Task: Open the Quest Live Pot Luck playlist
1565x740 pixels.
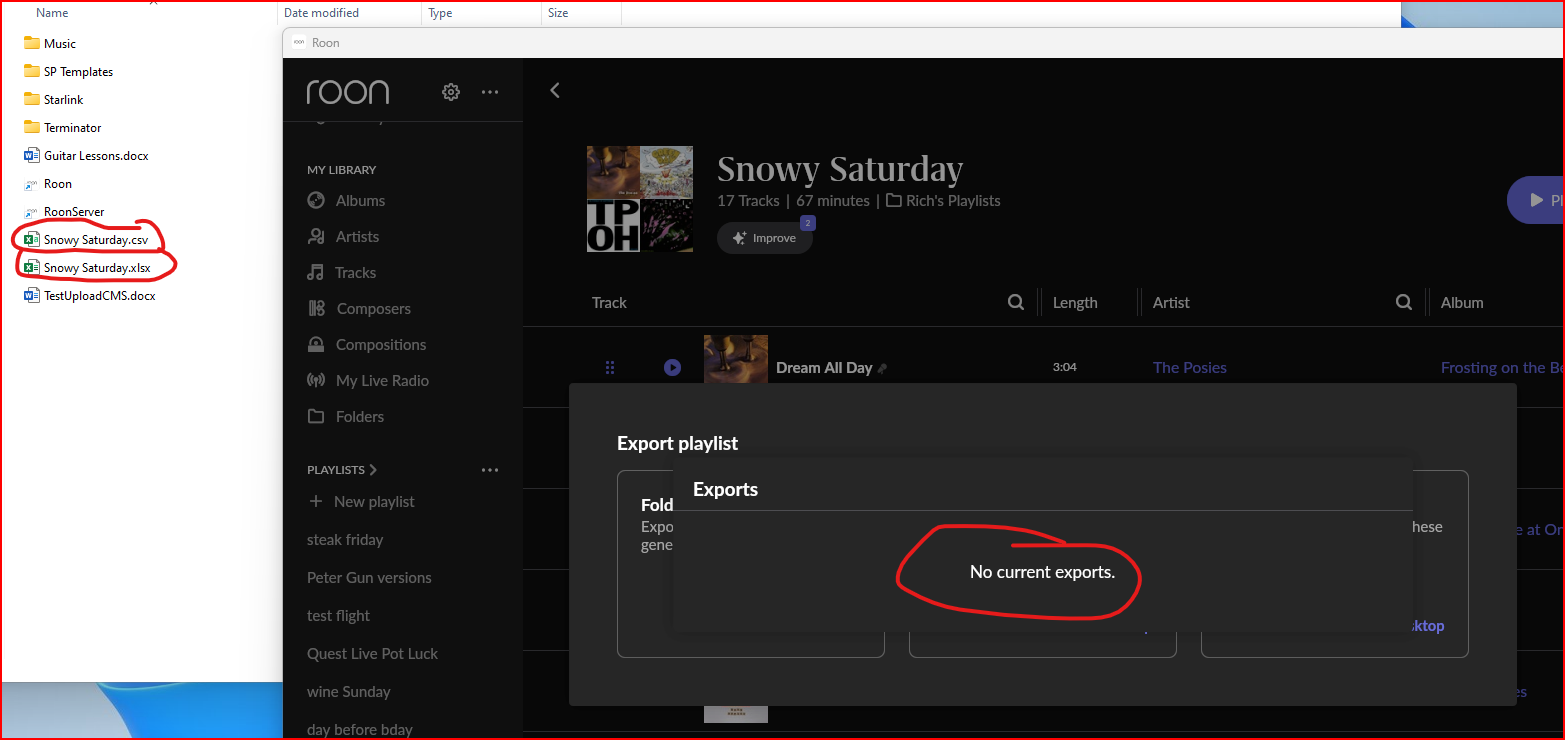Action: point(372,653)
